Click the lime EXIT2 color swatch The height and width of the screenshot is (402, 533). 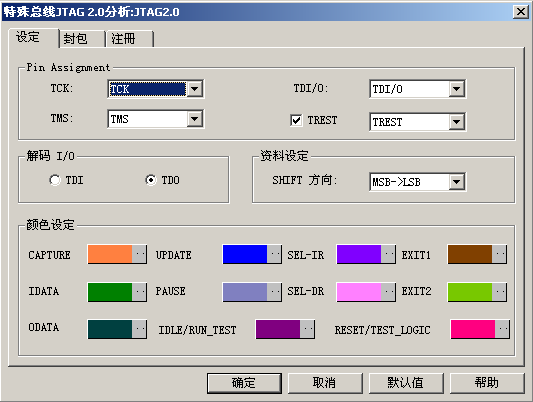coord(470,292)
